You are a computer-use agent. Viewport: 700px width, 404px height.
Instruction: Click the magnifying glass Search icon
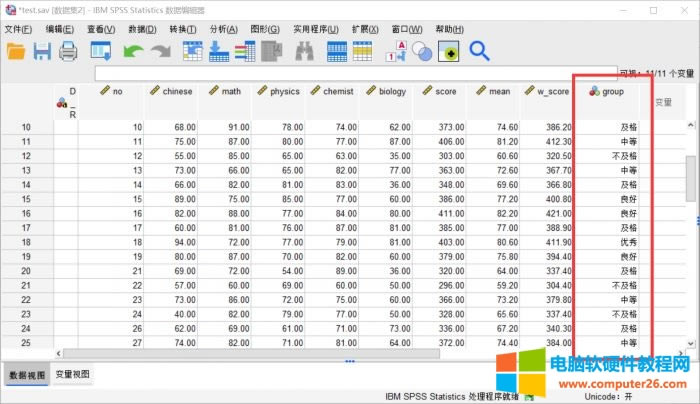click(x=479, y=51)
